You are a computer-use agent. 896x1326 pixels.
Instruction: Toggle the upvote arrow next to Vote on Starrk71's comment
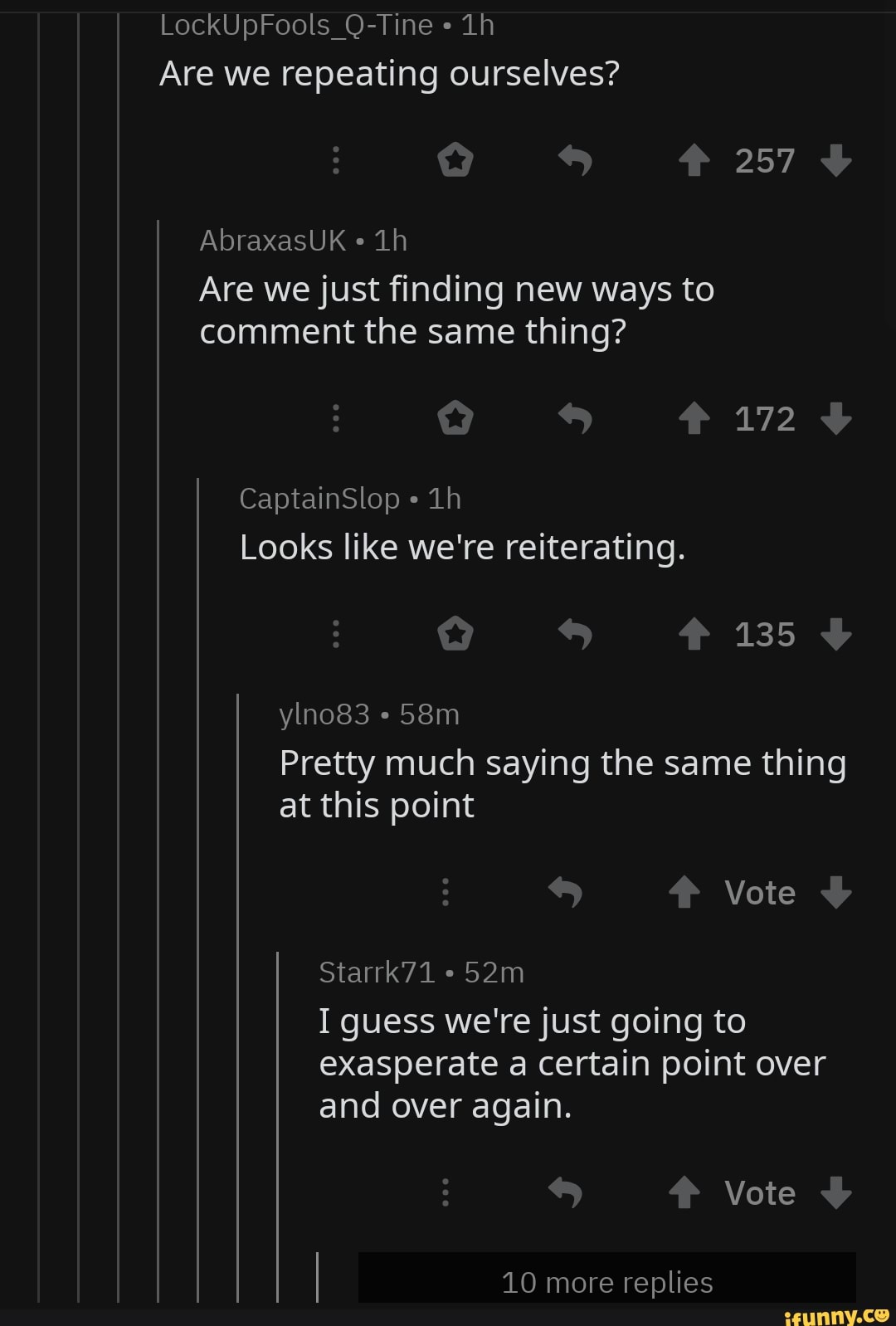(x=684, y=1192)
